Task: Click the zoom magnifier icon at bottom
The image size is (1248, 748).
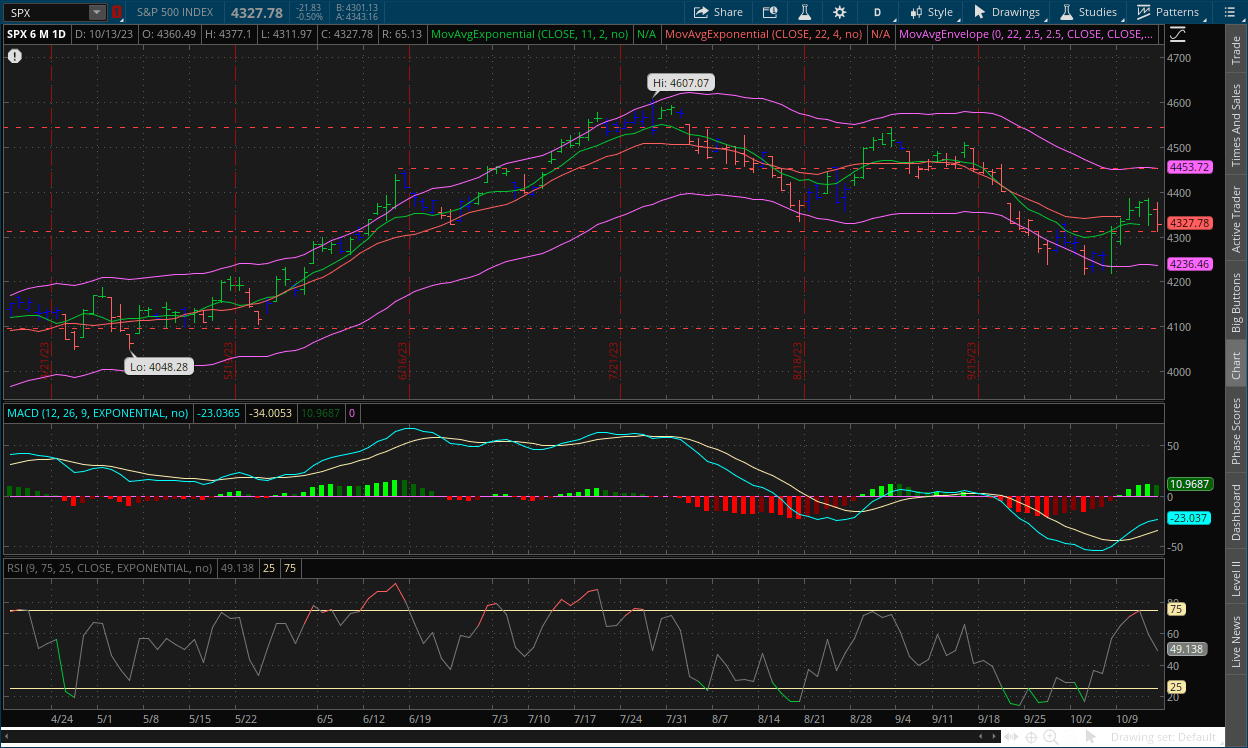Action: [1051, 737]
